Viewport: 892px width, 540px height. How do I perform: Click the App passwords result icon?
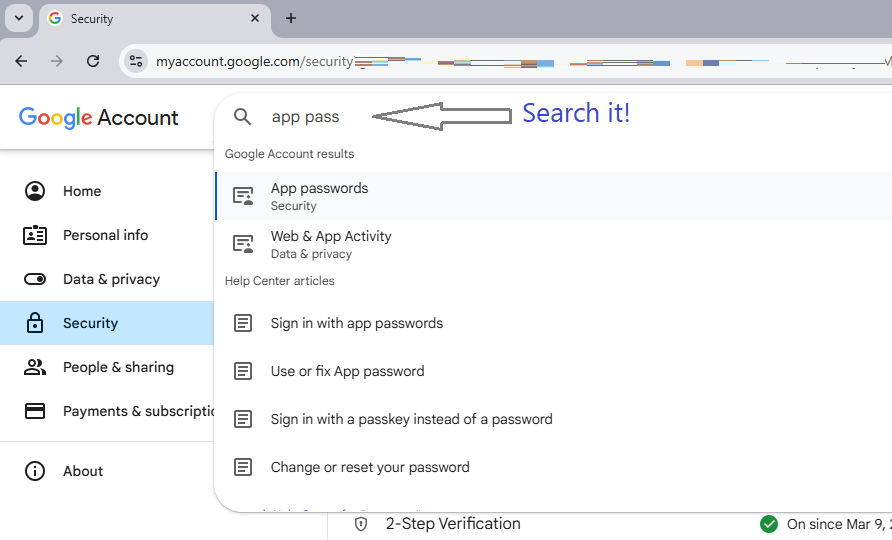coord(243,196)
